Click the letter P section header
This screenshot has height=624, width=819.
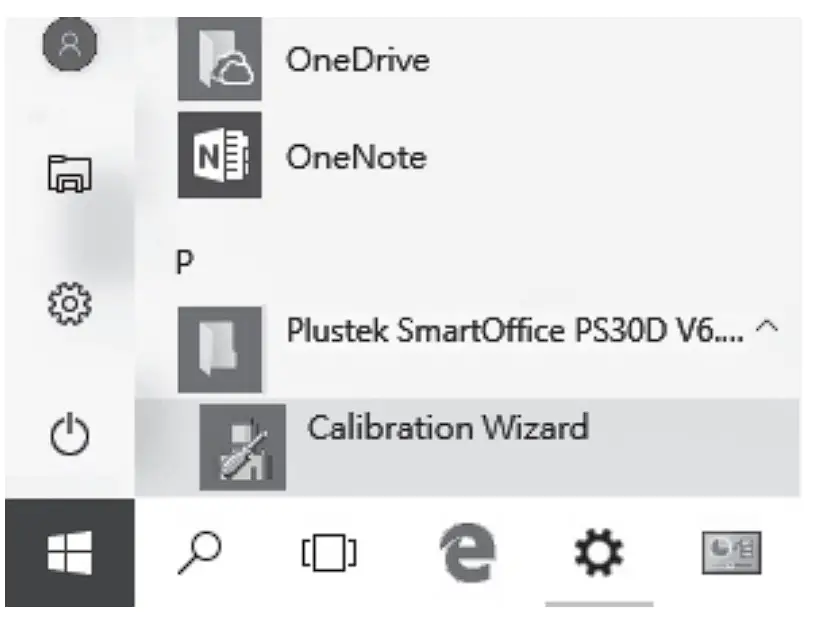tap(183, 261)
